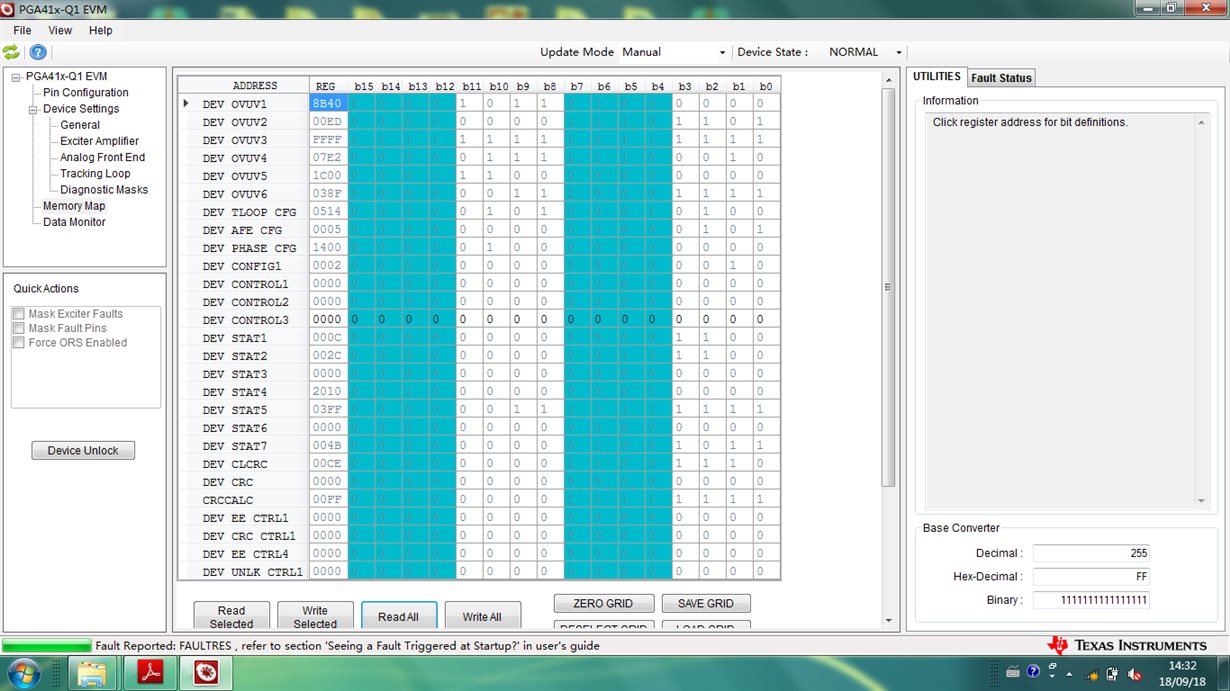Click REG value FFFF for DEV OVUV3

coord(328,140)
